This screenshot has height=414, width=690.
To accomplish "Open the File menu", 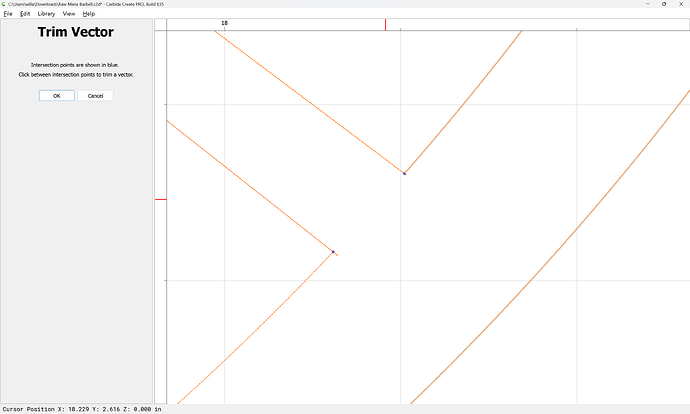I will pyautogui.click(x=8, y=14).
